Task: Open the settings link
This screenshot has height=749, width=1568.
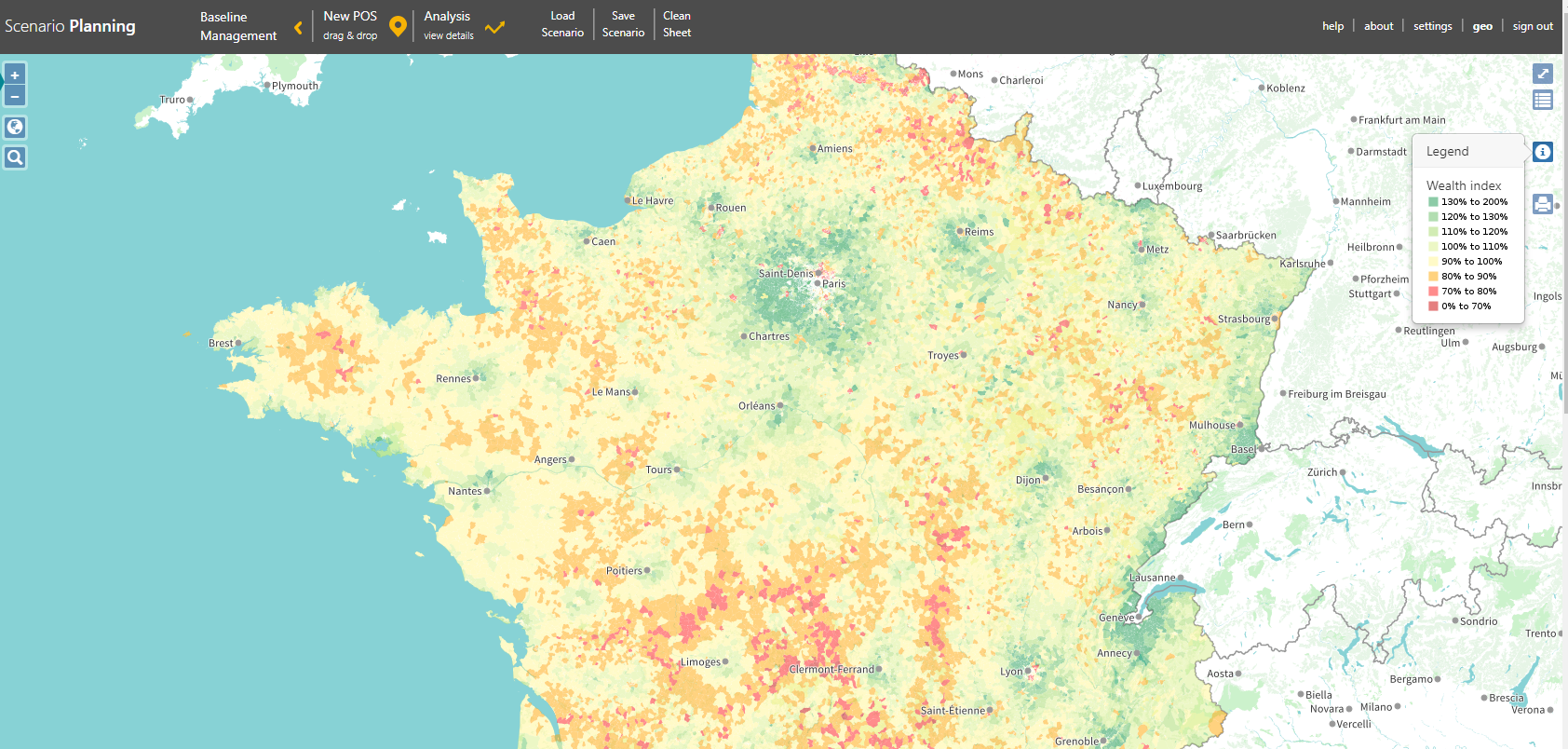Action: tap(1432, 26)
